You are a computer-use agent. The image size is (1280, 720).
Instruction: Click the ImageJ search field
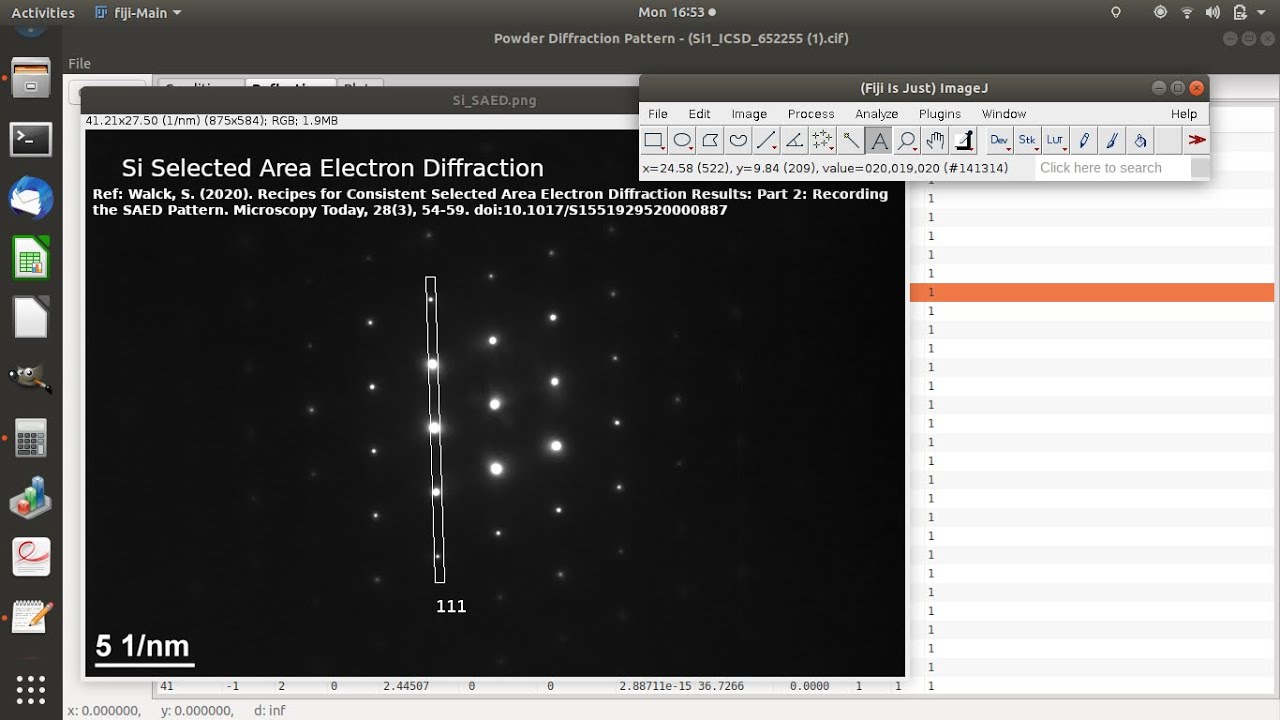click(1112, 168)
